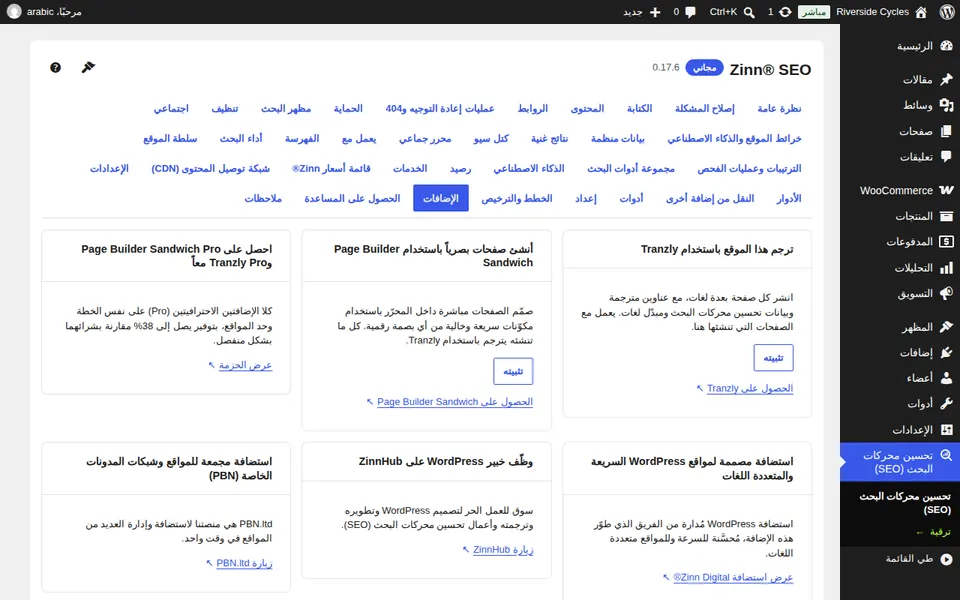The height and width of the screenshot is (600, 960).
Task: Click the pin icon beside help
Action: (88, 67)
